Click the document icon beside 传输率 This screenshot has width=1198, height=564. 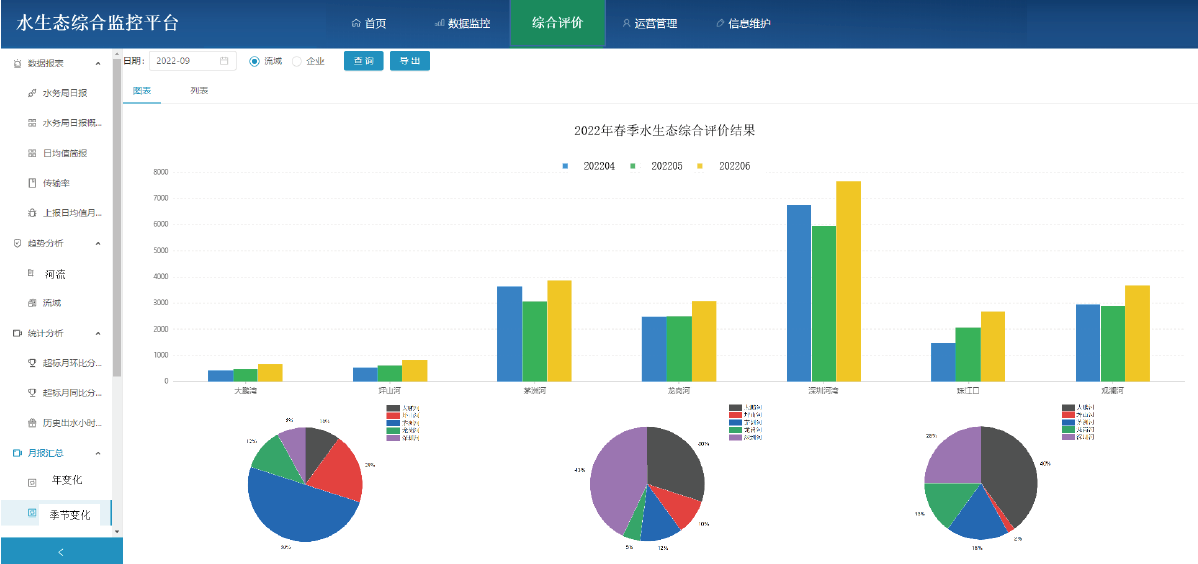[32, 183]
